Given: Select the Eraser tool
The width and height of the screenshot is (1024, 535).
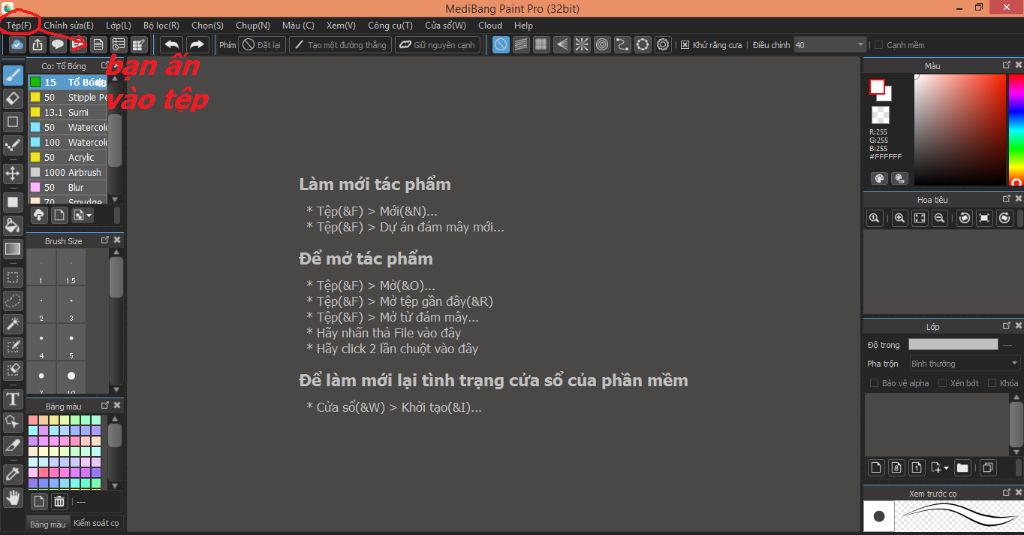Looking at the screenshot, I should (12, 99).
